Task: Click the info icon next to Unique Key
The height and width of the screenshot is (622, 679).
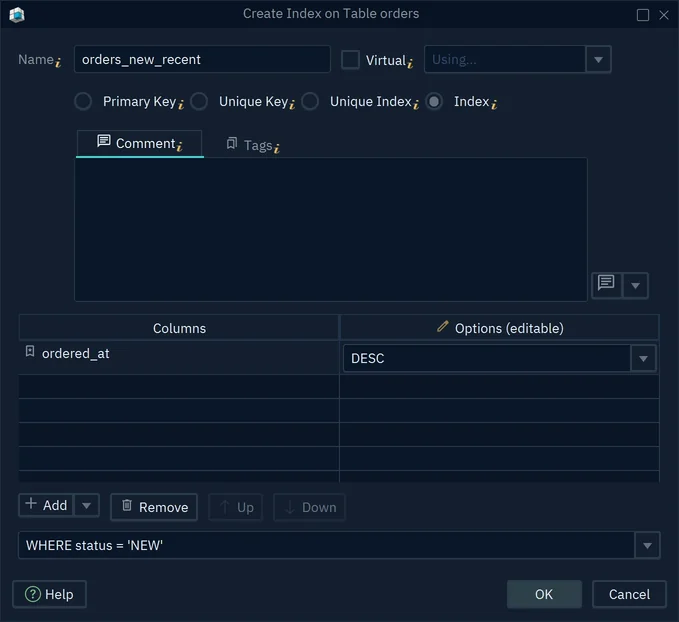Action: (292, 104)
